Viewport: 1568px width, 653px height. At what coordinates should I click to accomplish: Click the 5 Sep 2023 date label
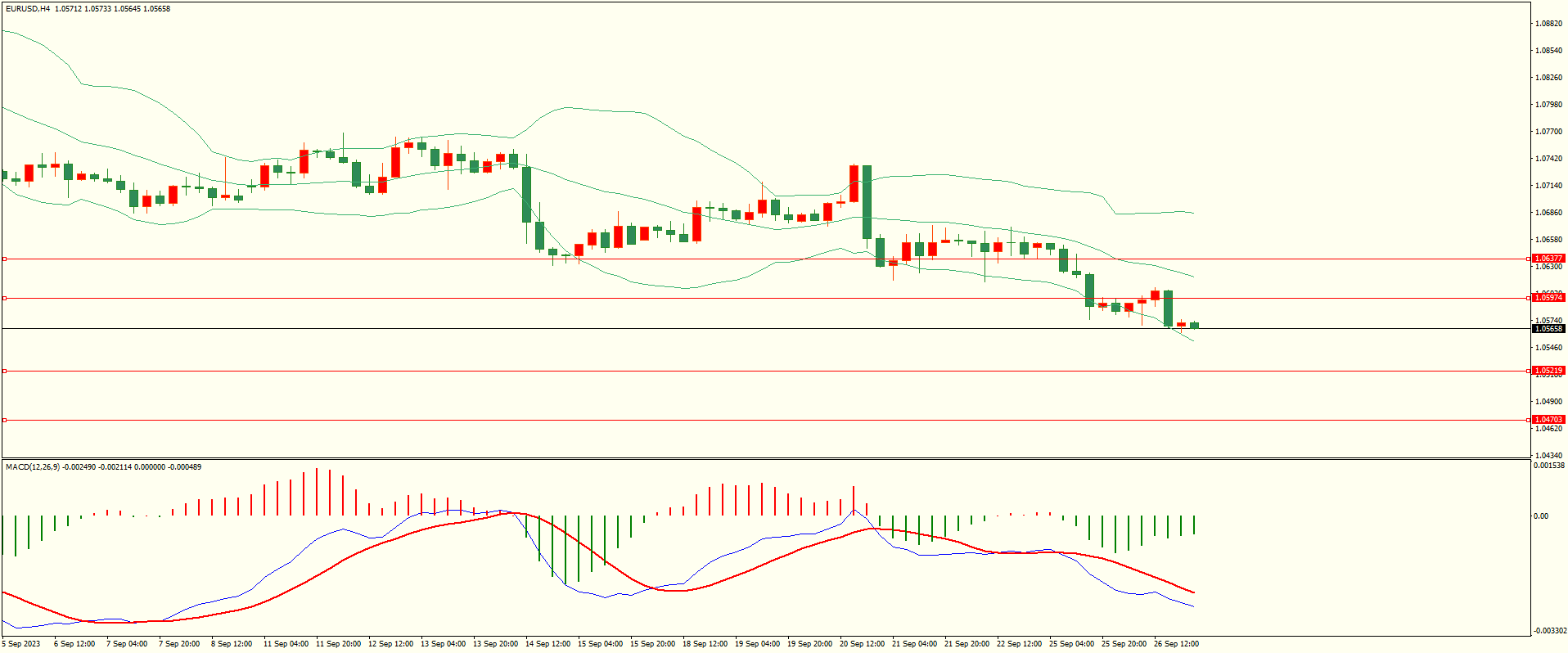coord(21,644)
